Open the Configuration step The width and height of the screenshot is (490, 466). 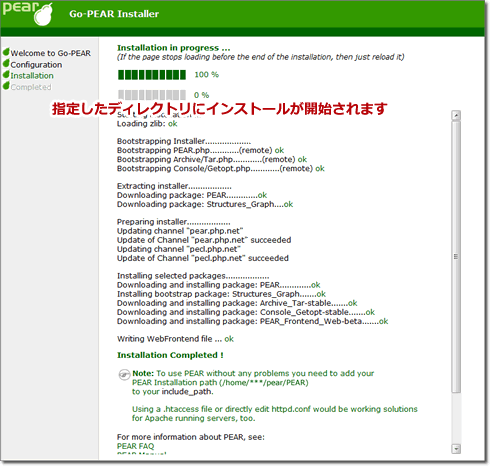[36, 65]
